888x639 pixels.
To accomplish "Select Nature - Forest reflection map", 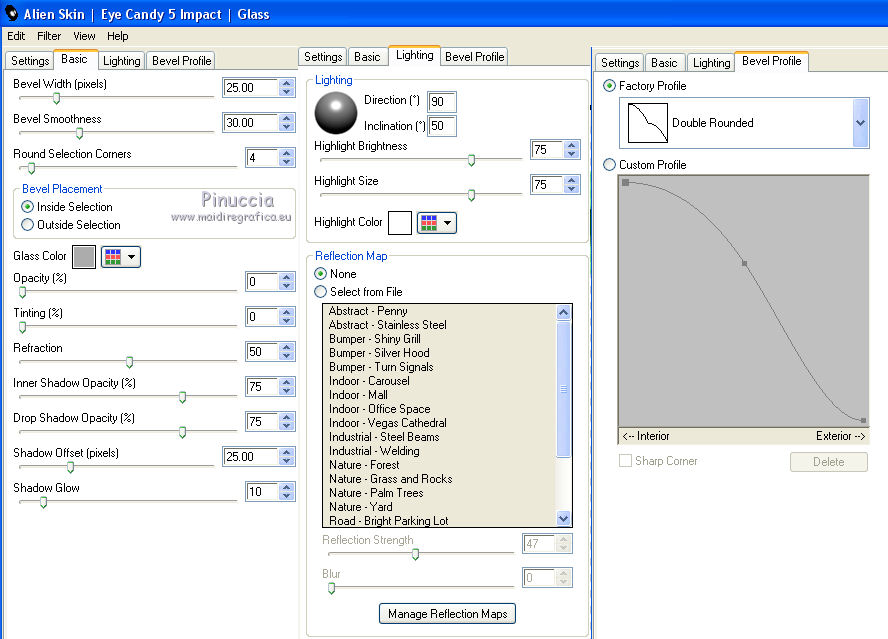I will coord(364,465).
